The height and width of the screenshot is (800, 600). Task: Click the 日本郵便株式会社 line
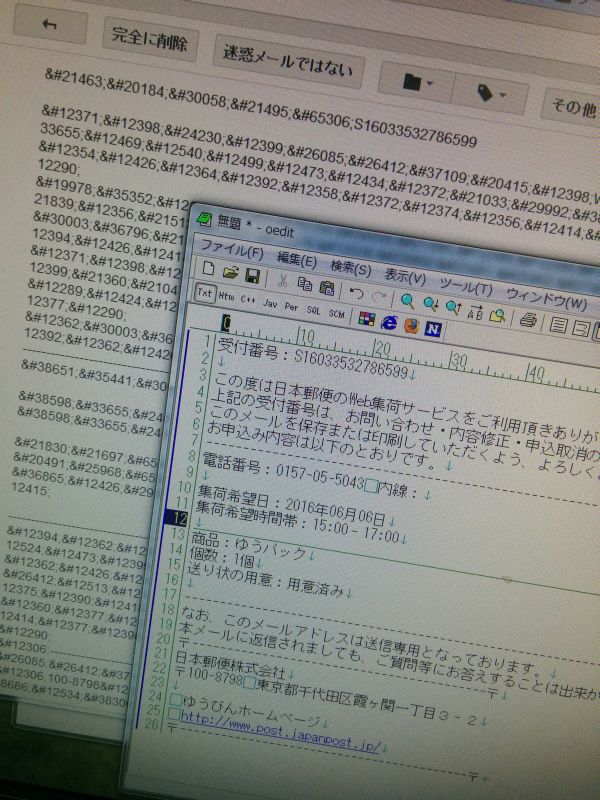click(x=230, y=664)
